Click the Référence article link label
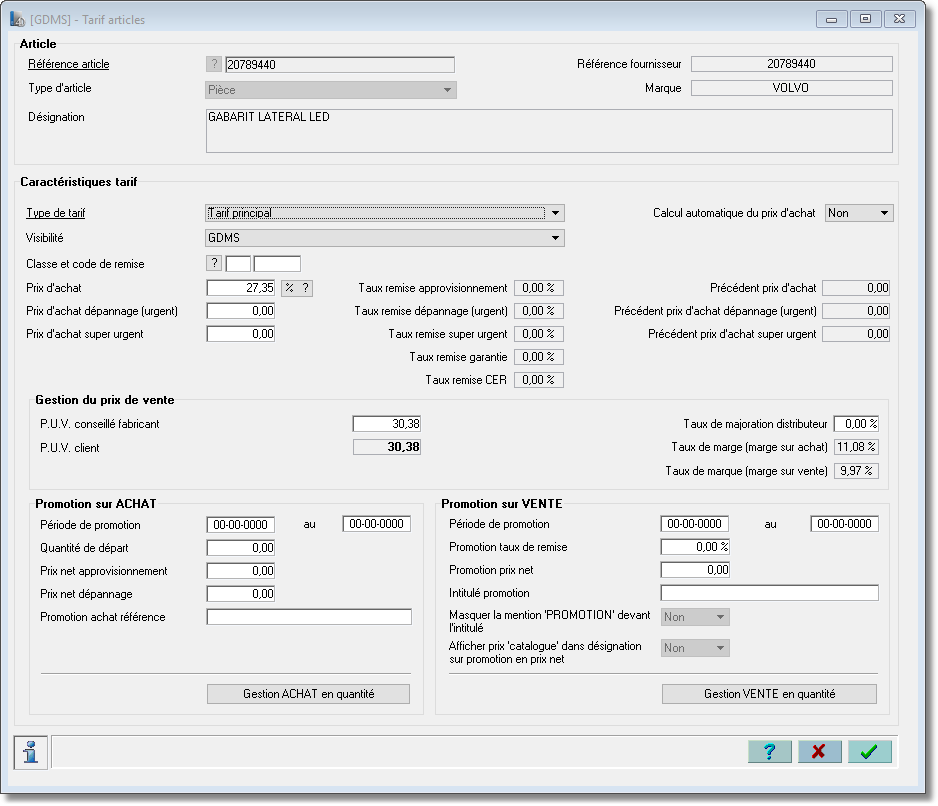This screenshot has height=806, width=938. (69, 64)
